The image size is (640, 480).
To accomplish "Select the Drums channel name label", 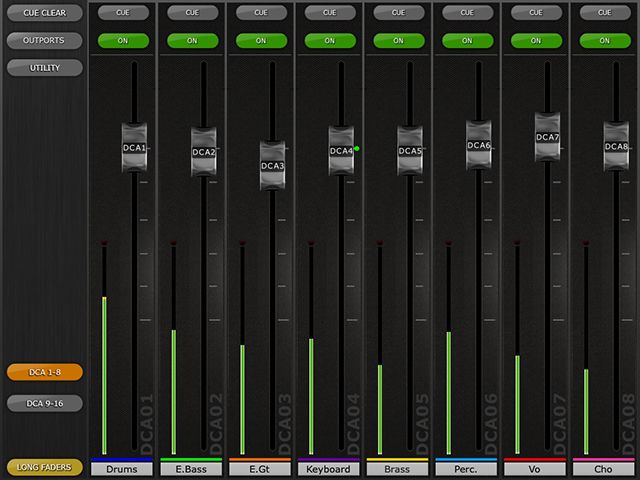I will [122, 469].
